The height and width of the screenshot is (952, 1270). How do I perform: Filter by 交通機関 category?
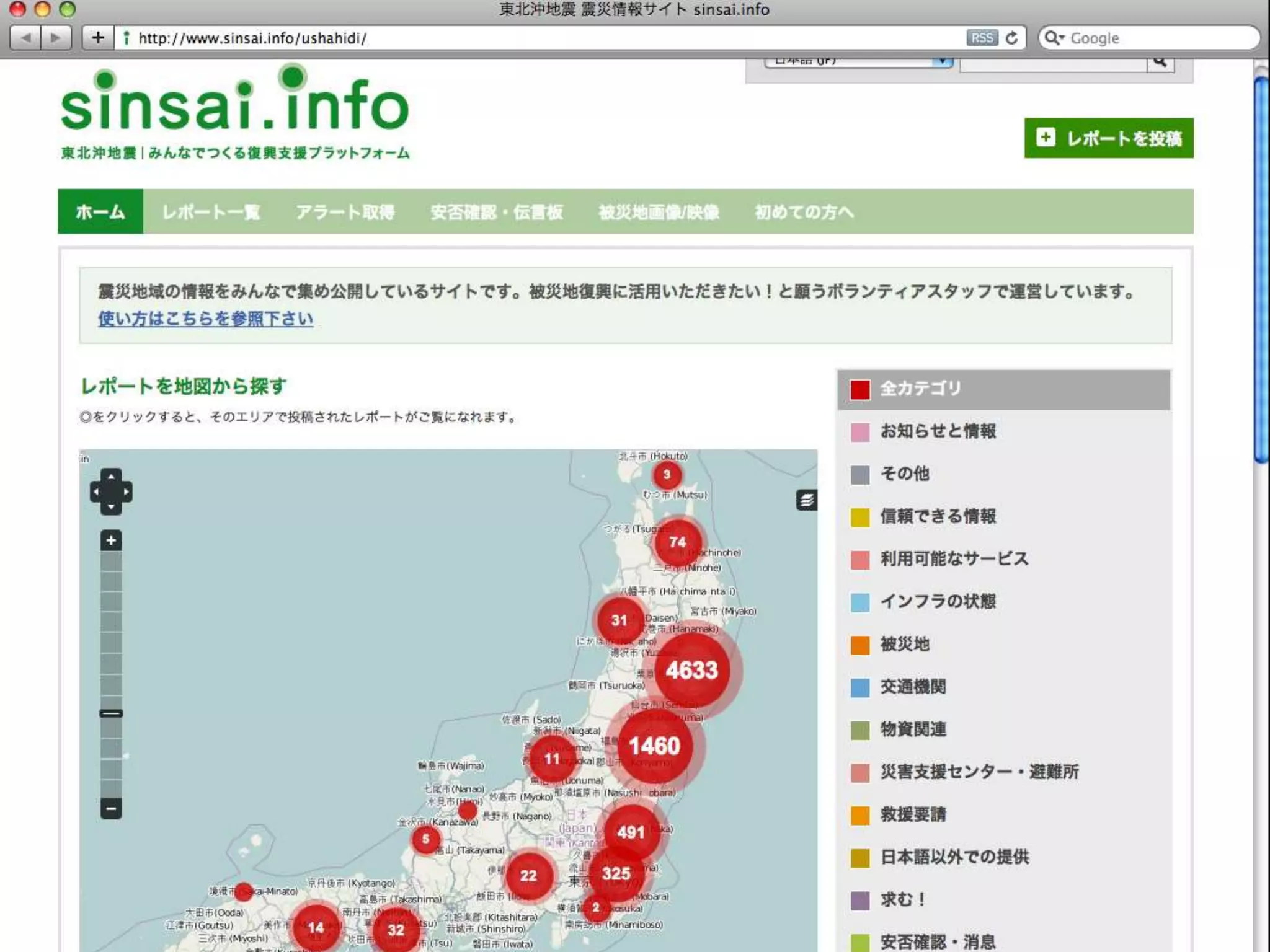(x=913, y=687)
